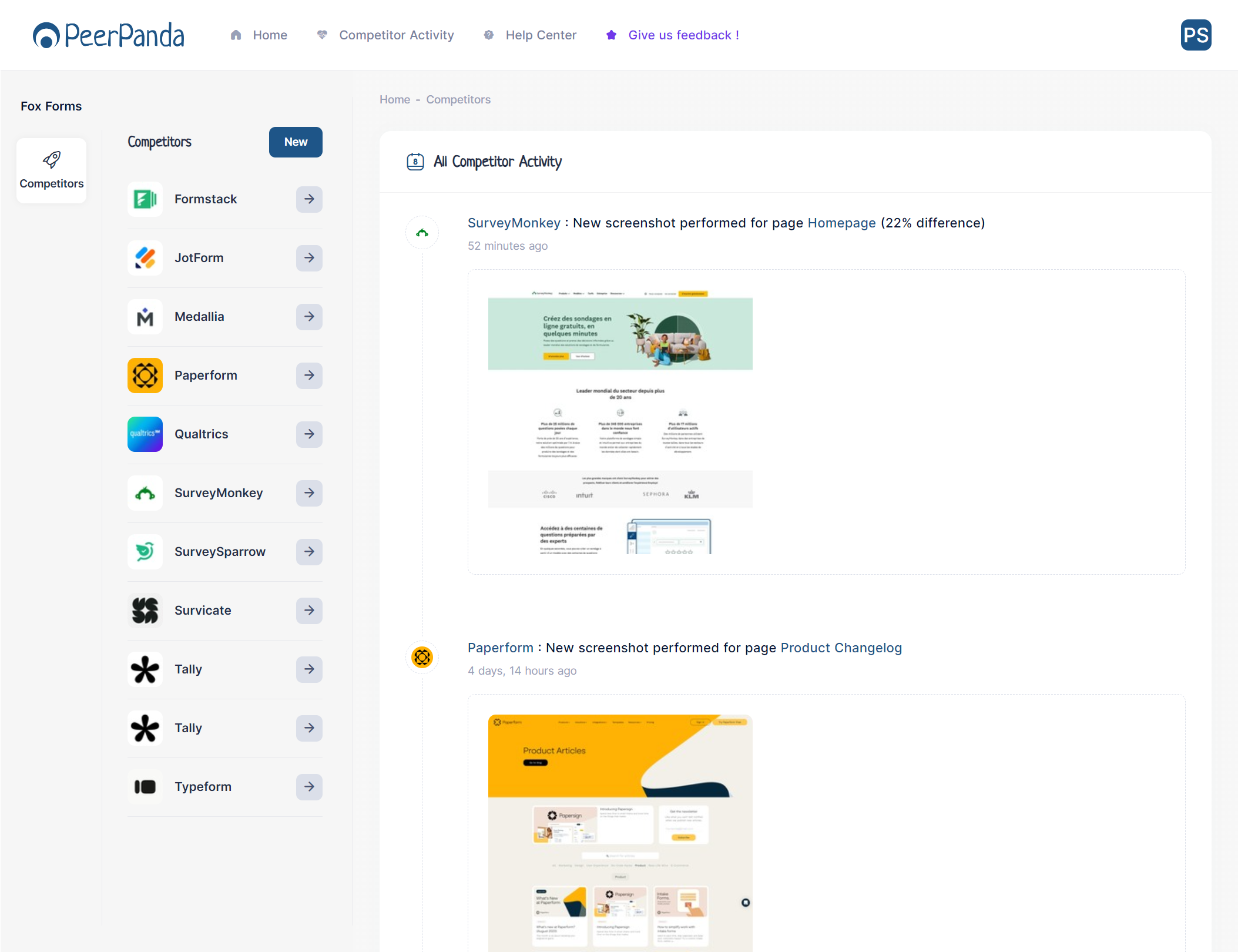Open the Competitors rocket sidebar item
This screenshot has height=952, width=1238.
pos(52,170)
